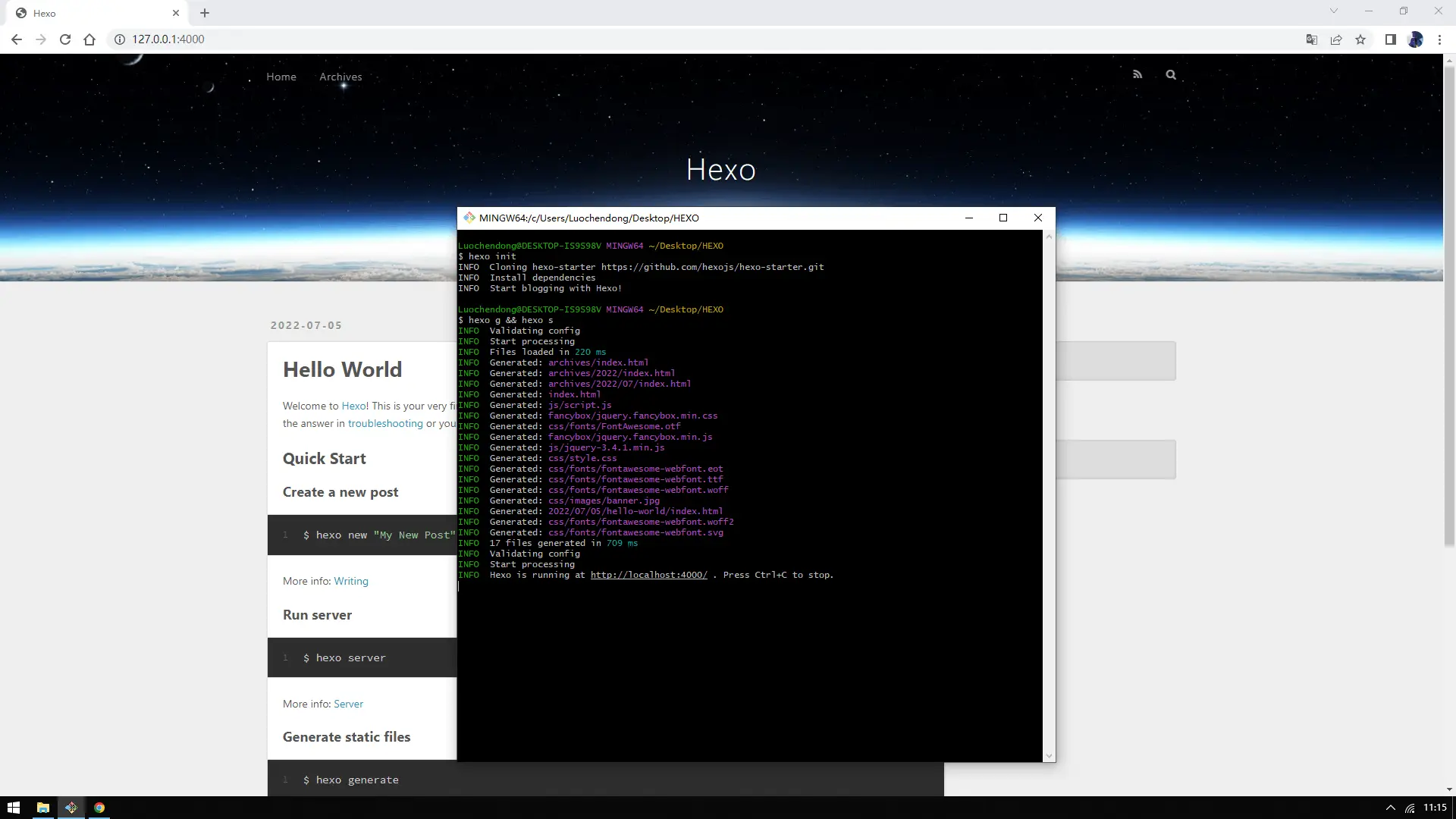Image resolution: width=1456 pixels, height=819 pixels.
Task: Show hidden system tray icons
Action: coord(1390,808)
